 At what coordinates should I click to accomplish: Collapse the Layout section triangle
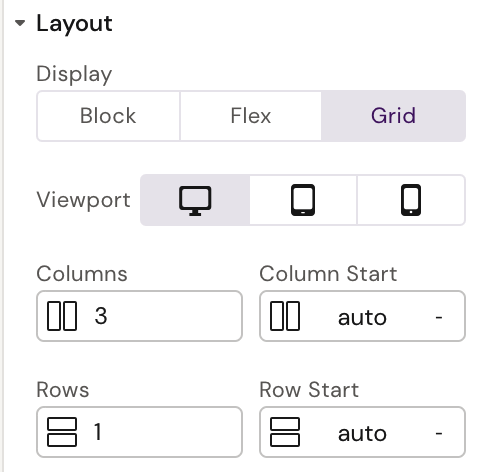(20, 23)
